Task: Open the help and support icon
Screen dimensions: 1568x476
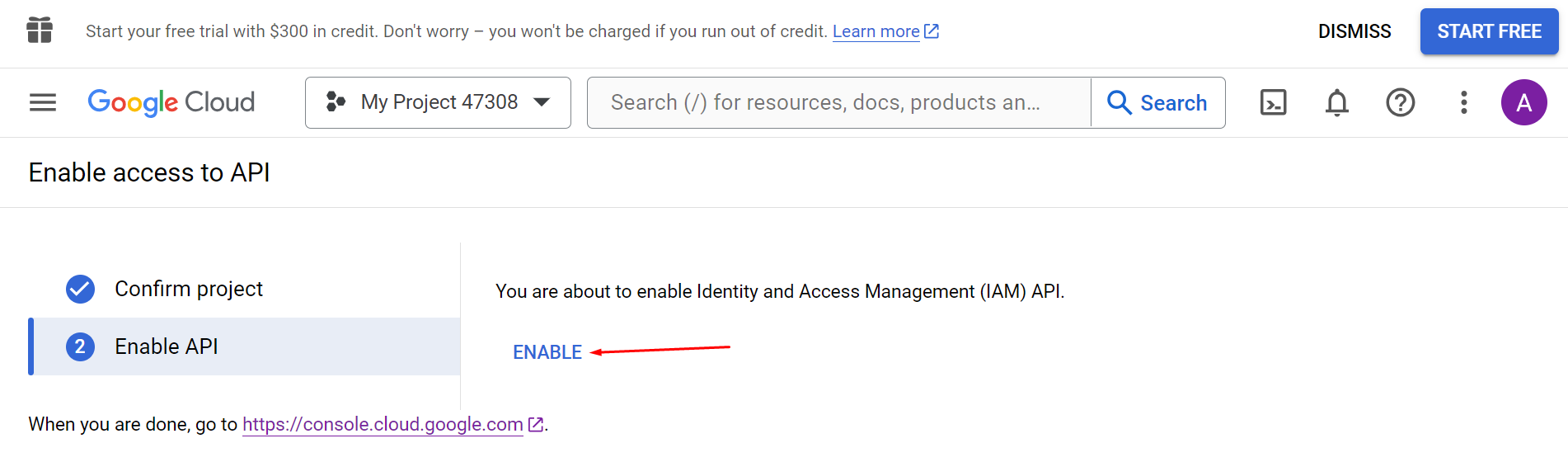Action: 1400,102
